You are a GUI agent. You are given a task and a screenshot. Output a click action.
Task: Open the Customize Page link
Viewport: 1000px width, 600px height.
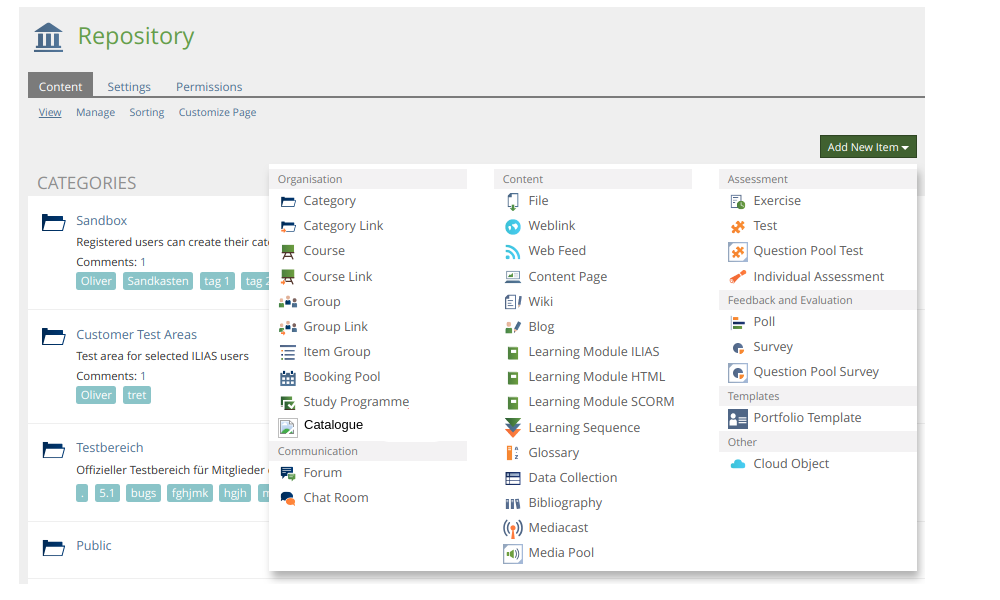coord(217,113)
